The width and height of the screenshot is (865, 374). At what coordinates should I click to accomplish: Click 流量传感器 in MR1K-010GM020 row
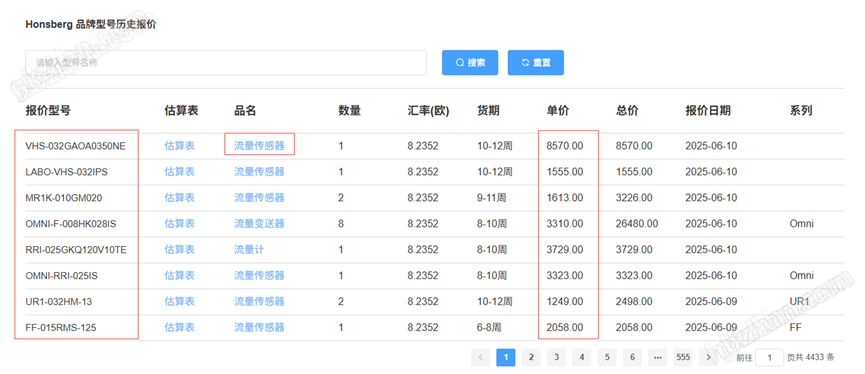click(x=259, y=198)
